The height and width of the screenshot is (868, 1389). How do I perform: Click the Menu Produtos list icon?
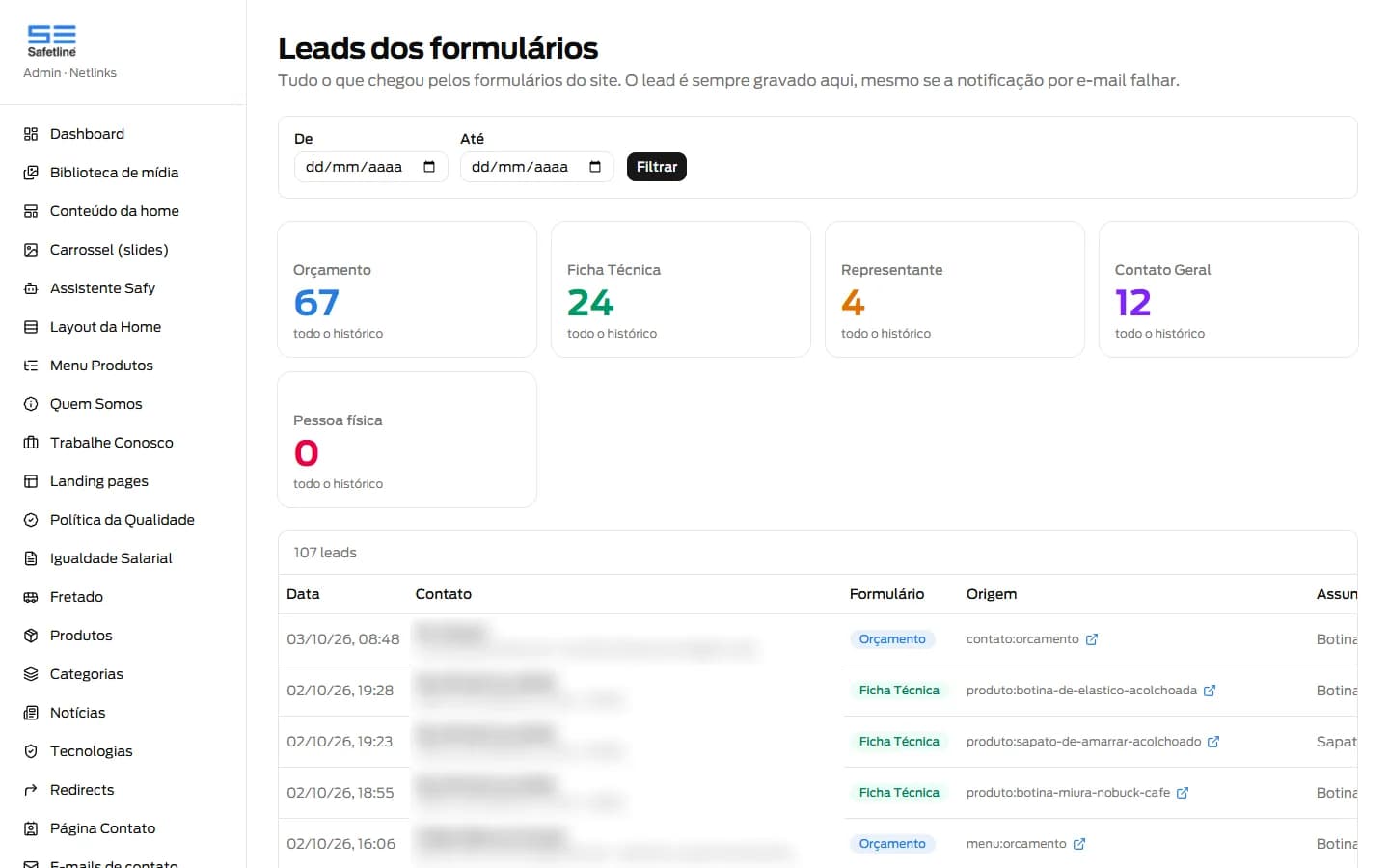pos(31,366)
